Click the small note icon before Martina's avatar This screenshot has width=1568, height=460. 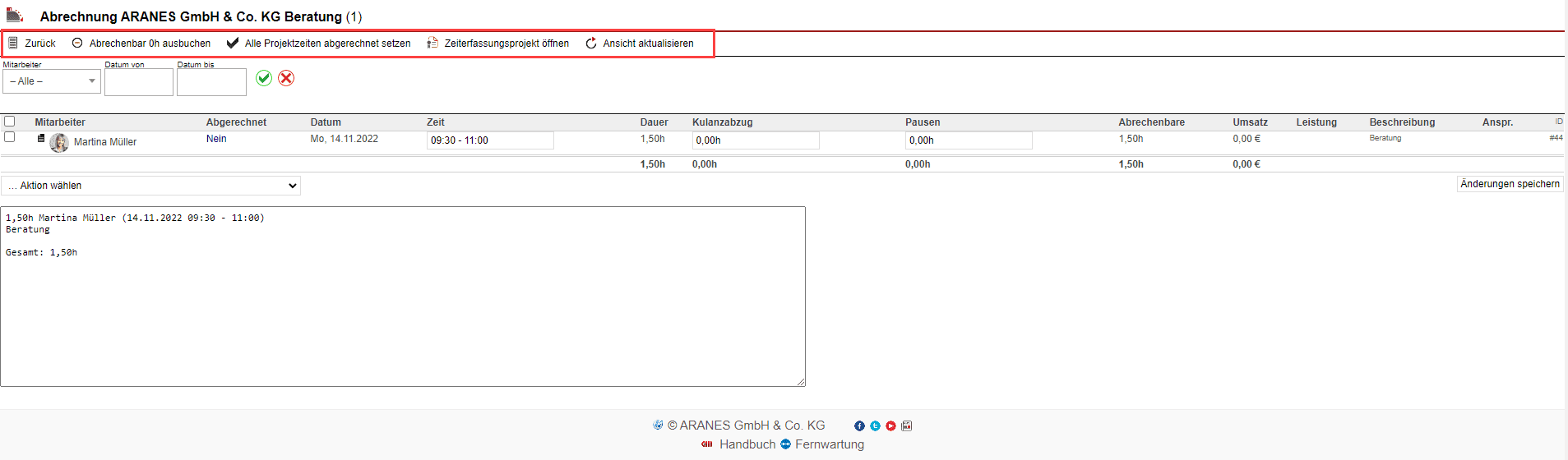41,138
